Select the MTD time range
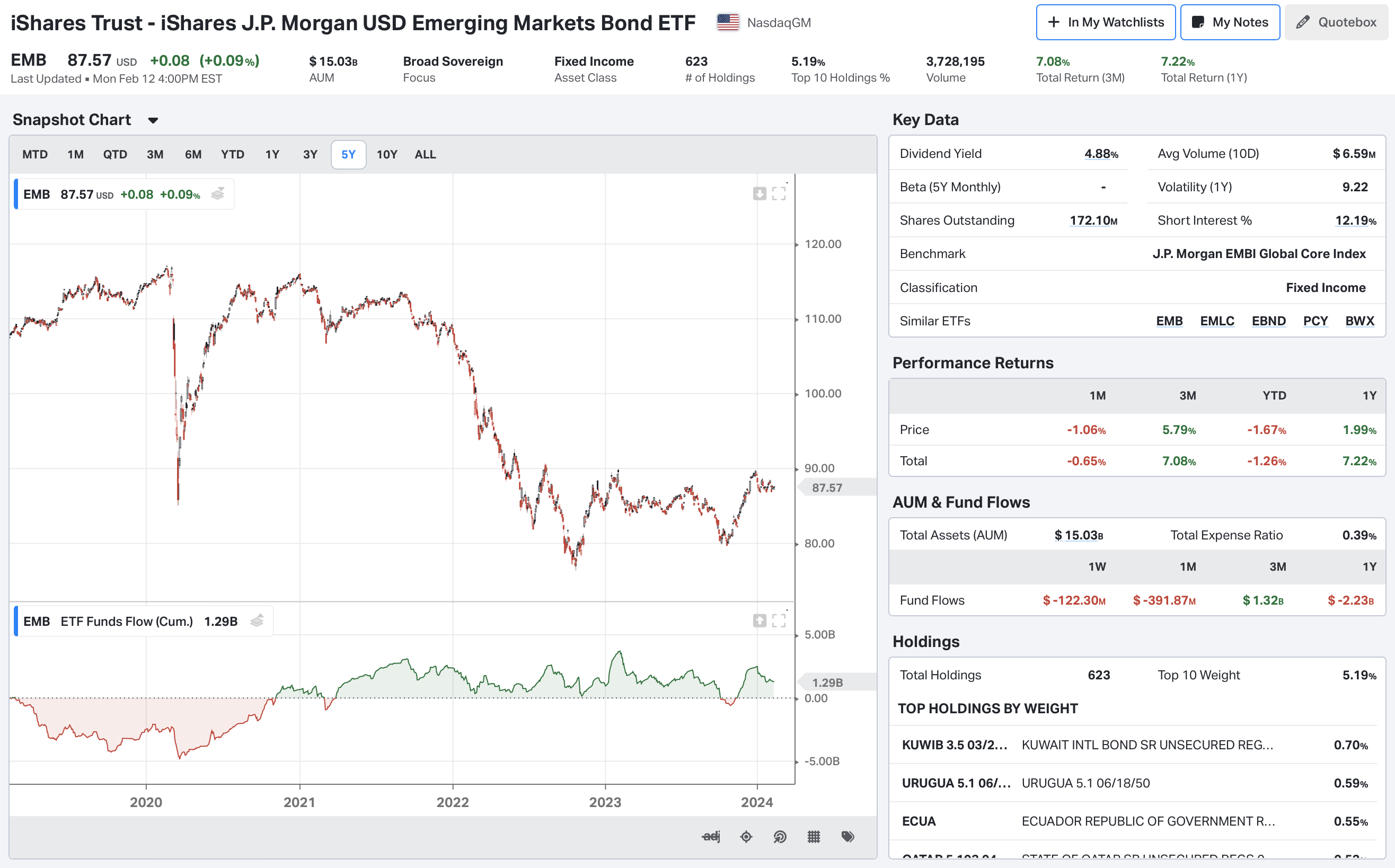The image size is (1395, 868). [x=35, y=154]
